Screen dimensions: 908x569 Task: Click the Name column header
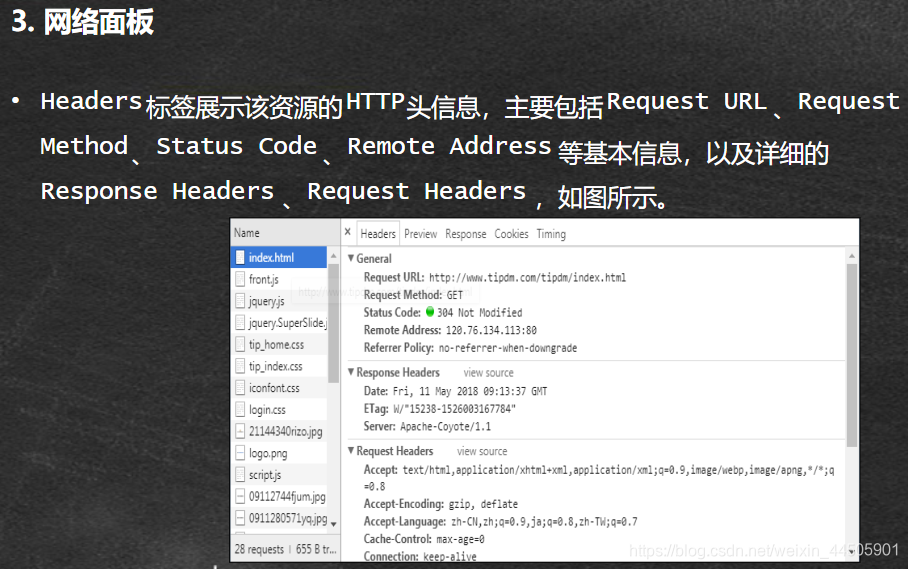pos(285,233)
